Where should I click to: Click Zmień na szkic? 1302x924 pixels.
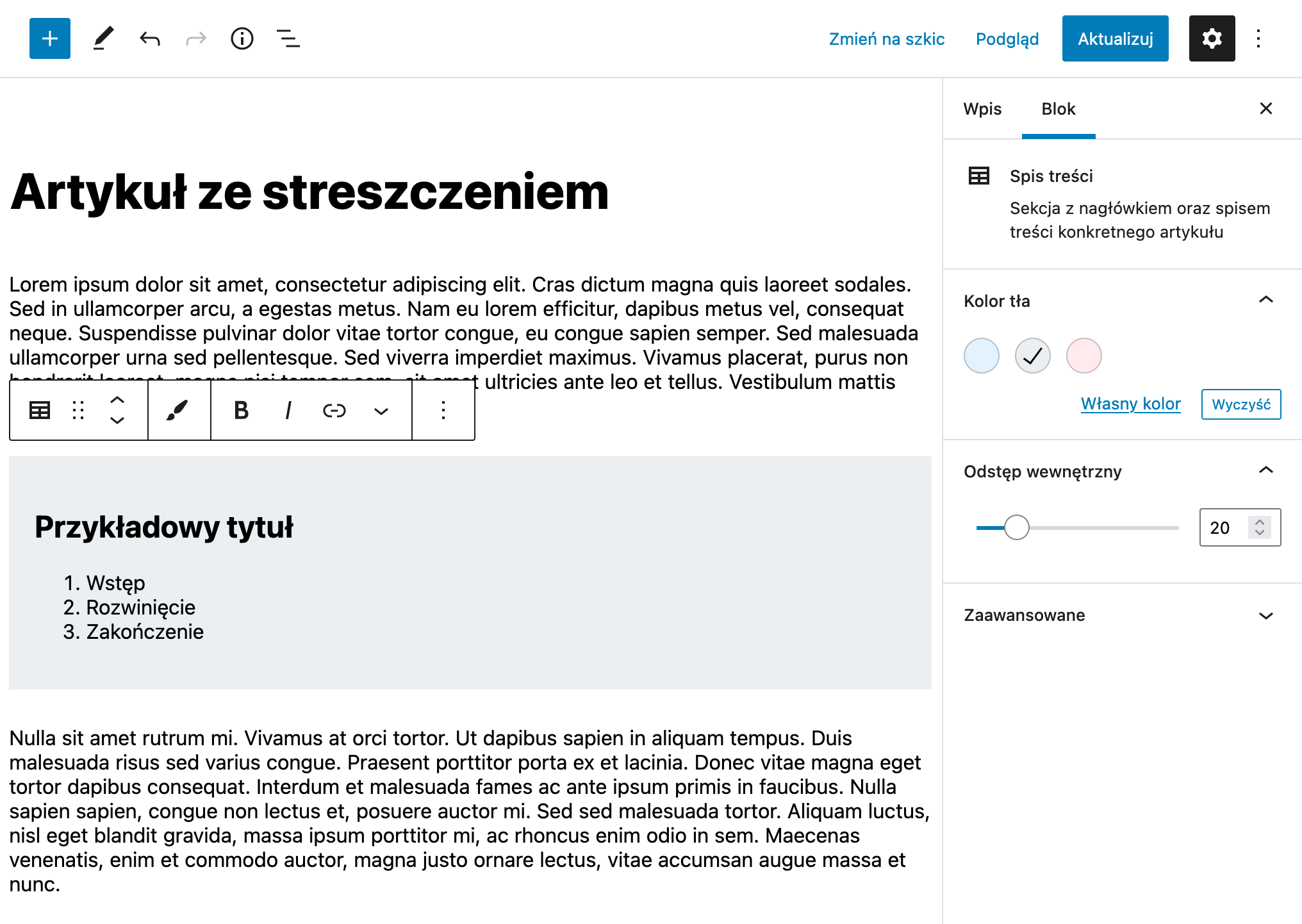[x=887, y=38]
